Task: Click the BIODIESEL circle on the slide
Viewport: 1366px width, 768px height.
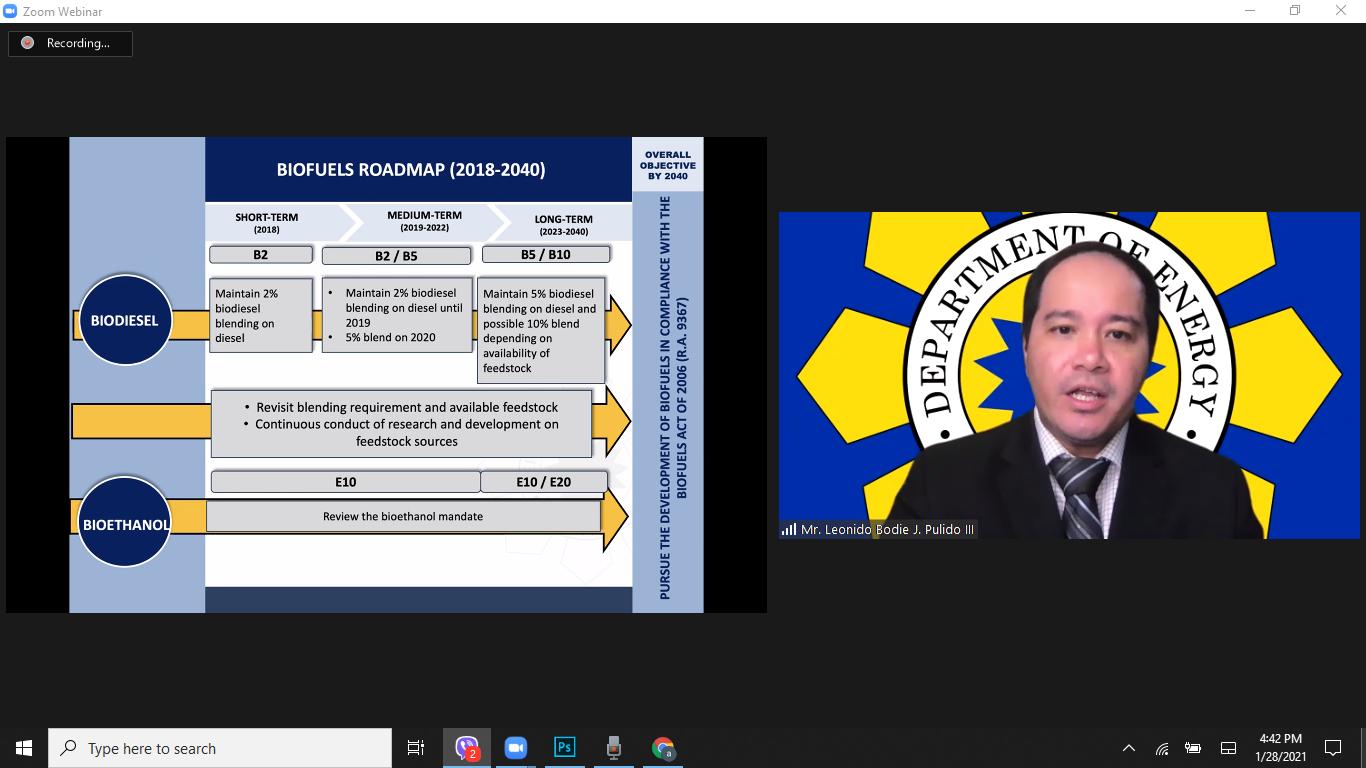Action: pyautogui.click(x=125, y=320)
